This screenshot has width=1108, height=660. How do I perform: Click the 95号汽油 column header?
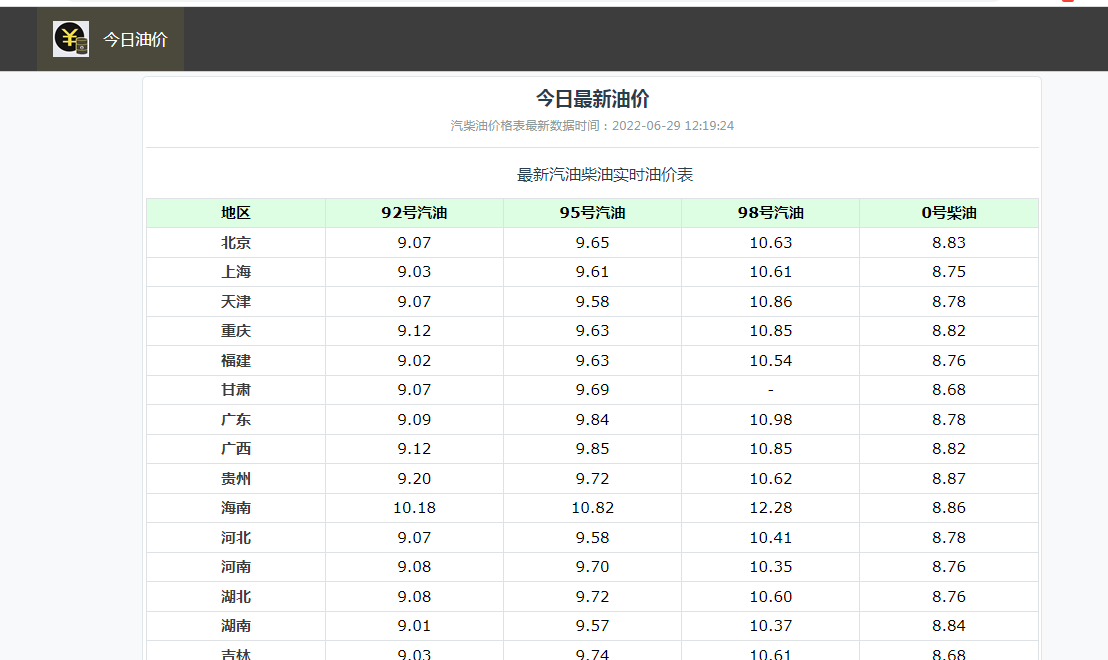coord(592,213)
